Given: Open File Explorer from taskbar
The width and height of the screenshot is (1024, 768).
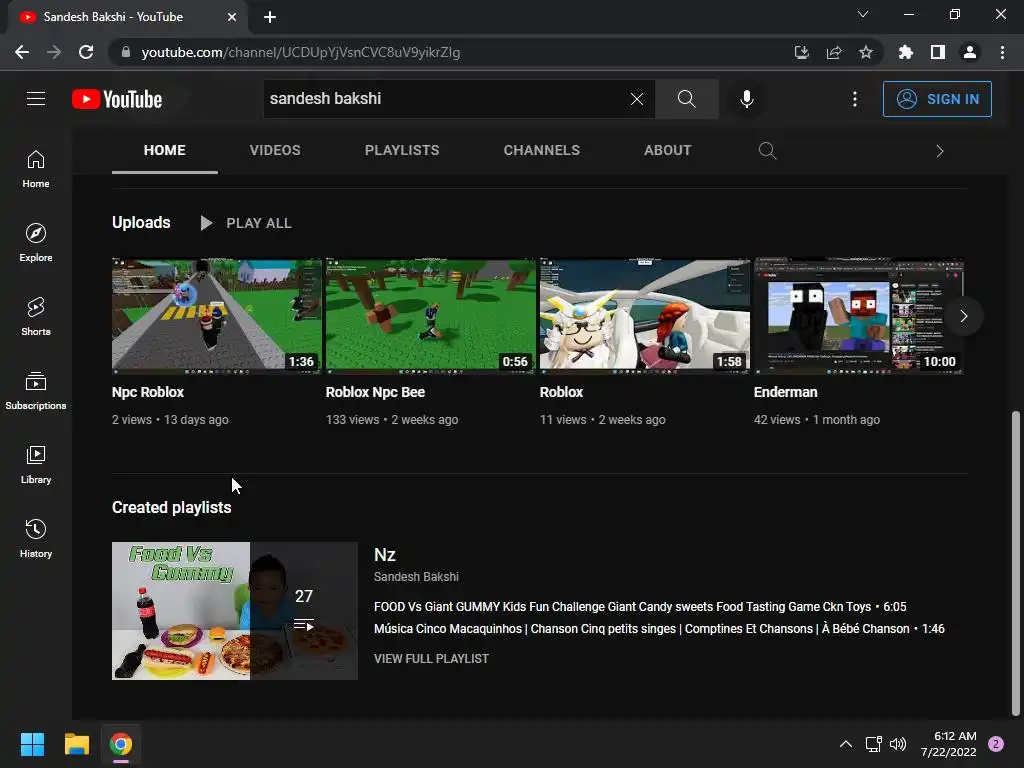Looking at the screenshot, I should coord(76,744).
